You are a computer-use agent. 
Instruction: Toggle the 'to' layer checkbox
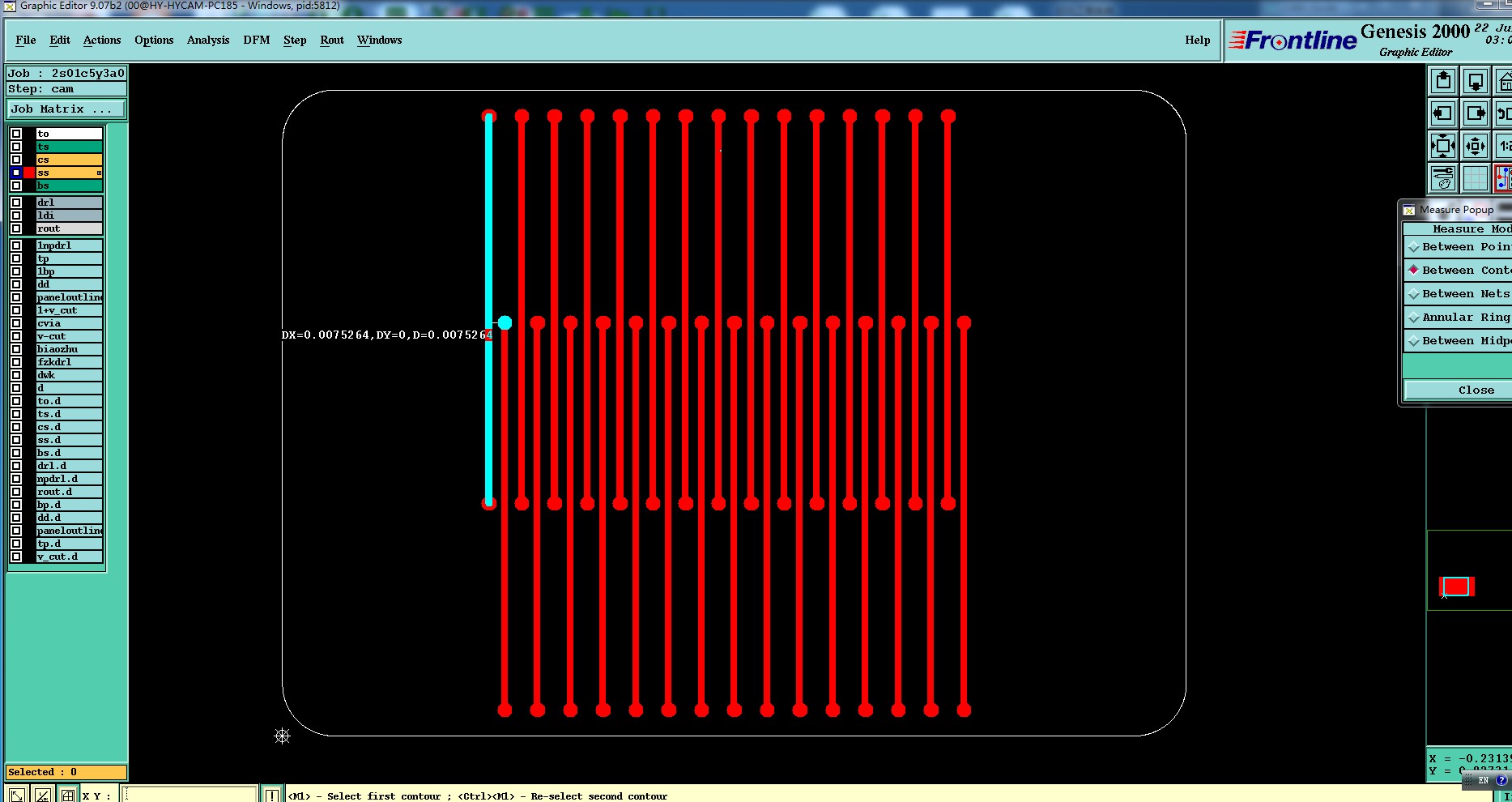(x=16, y=134)
